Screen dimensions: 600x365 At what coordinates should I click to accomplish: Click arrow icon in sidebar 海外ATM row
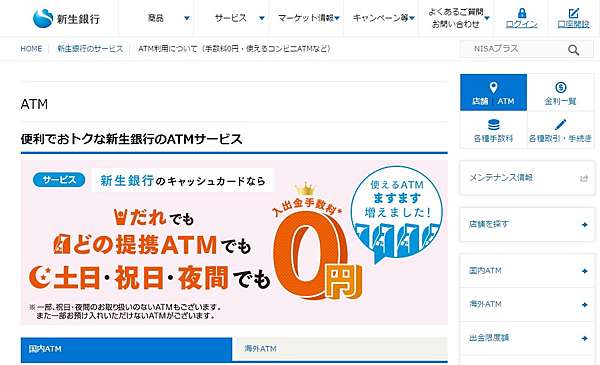click(584, 305)
